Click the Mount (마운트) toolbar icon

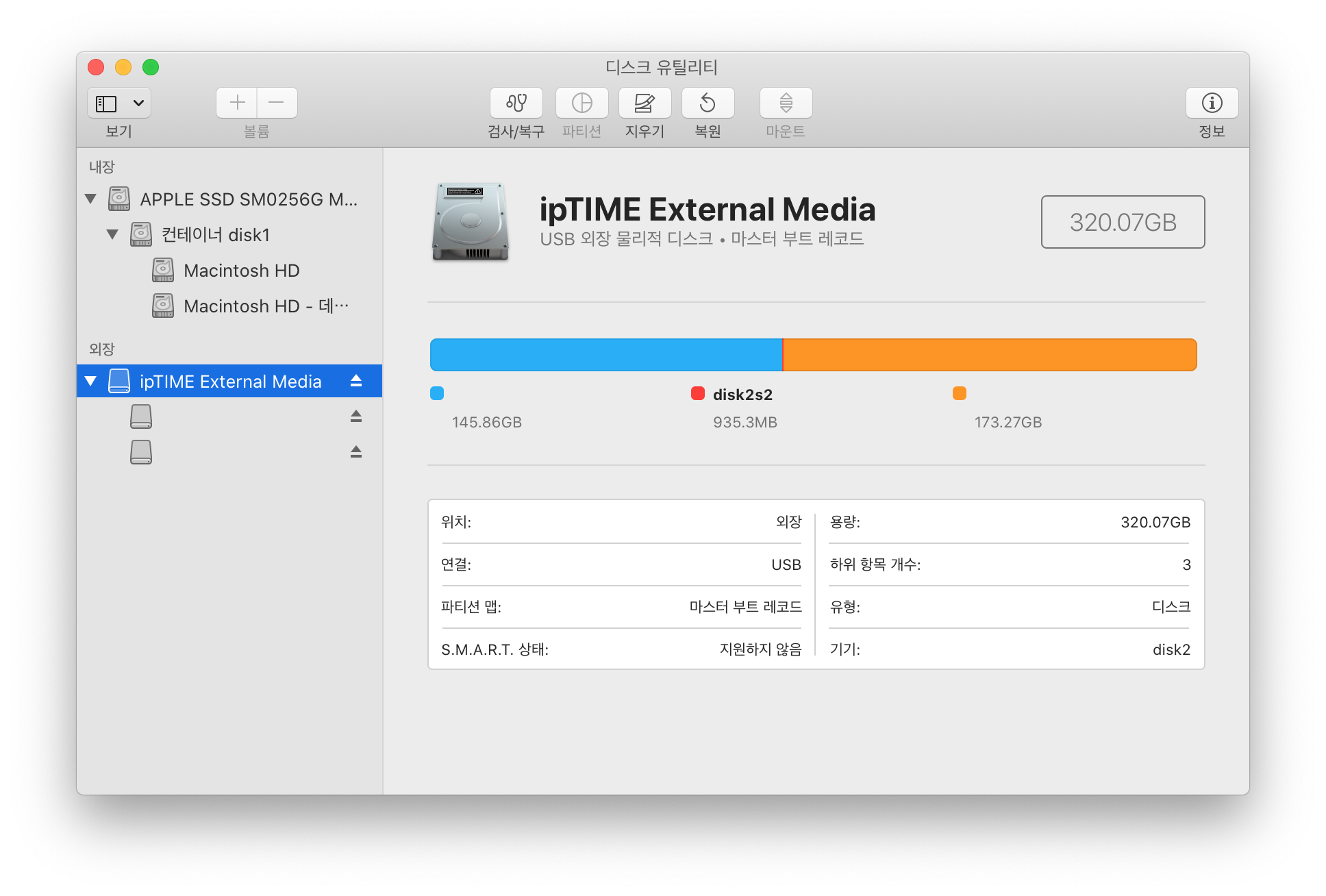[786, 103]
